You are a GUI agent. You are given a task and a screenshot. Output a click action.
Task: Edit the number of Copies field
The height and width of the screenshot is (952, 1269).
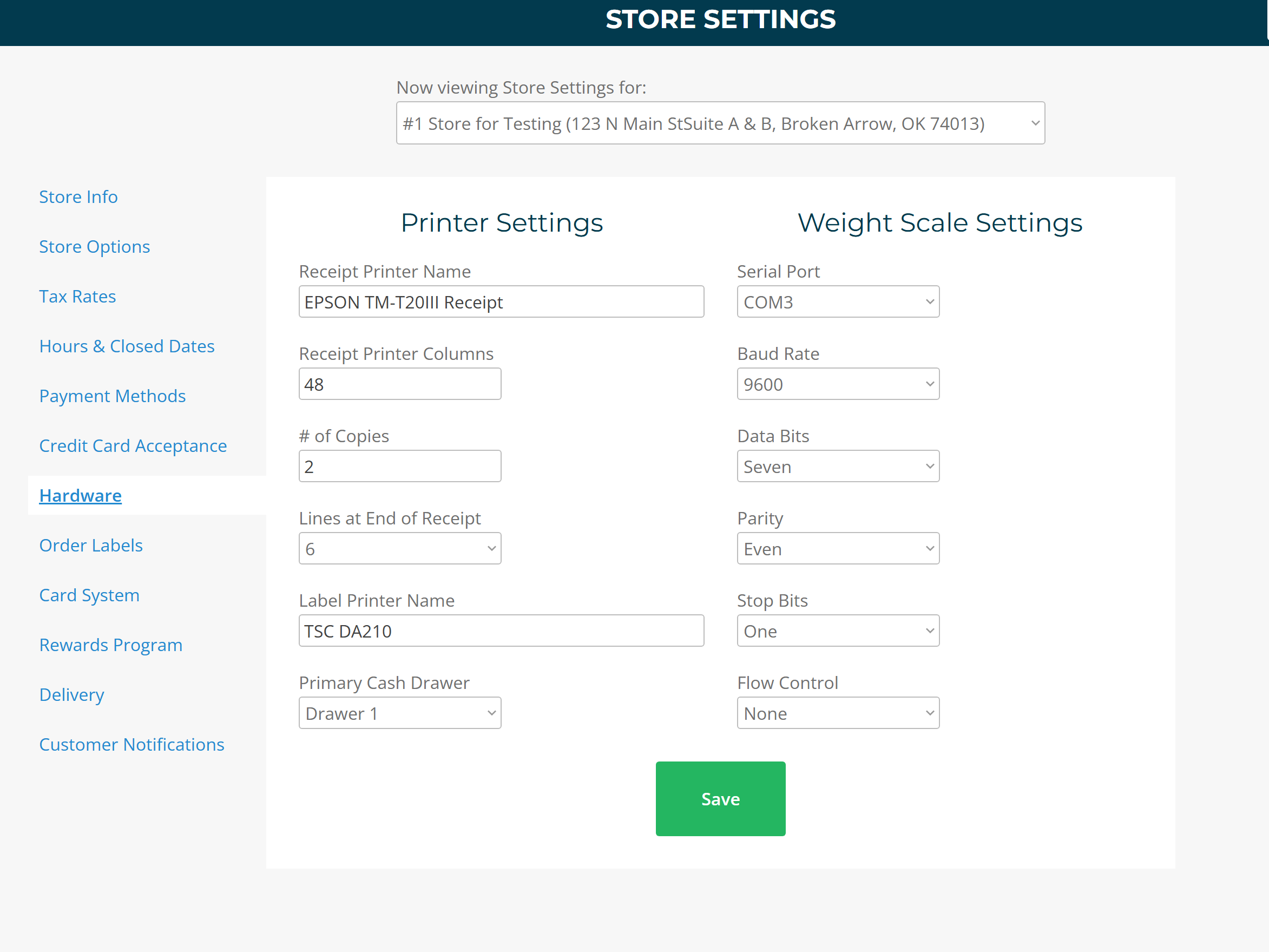point(400,467)
